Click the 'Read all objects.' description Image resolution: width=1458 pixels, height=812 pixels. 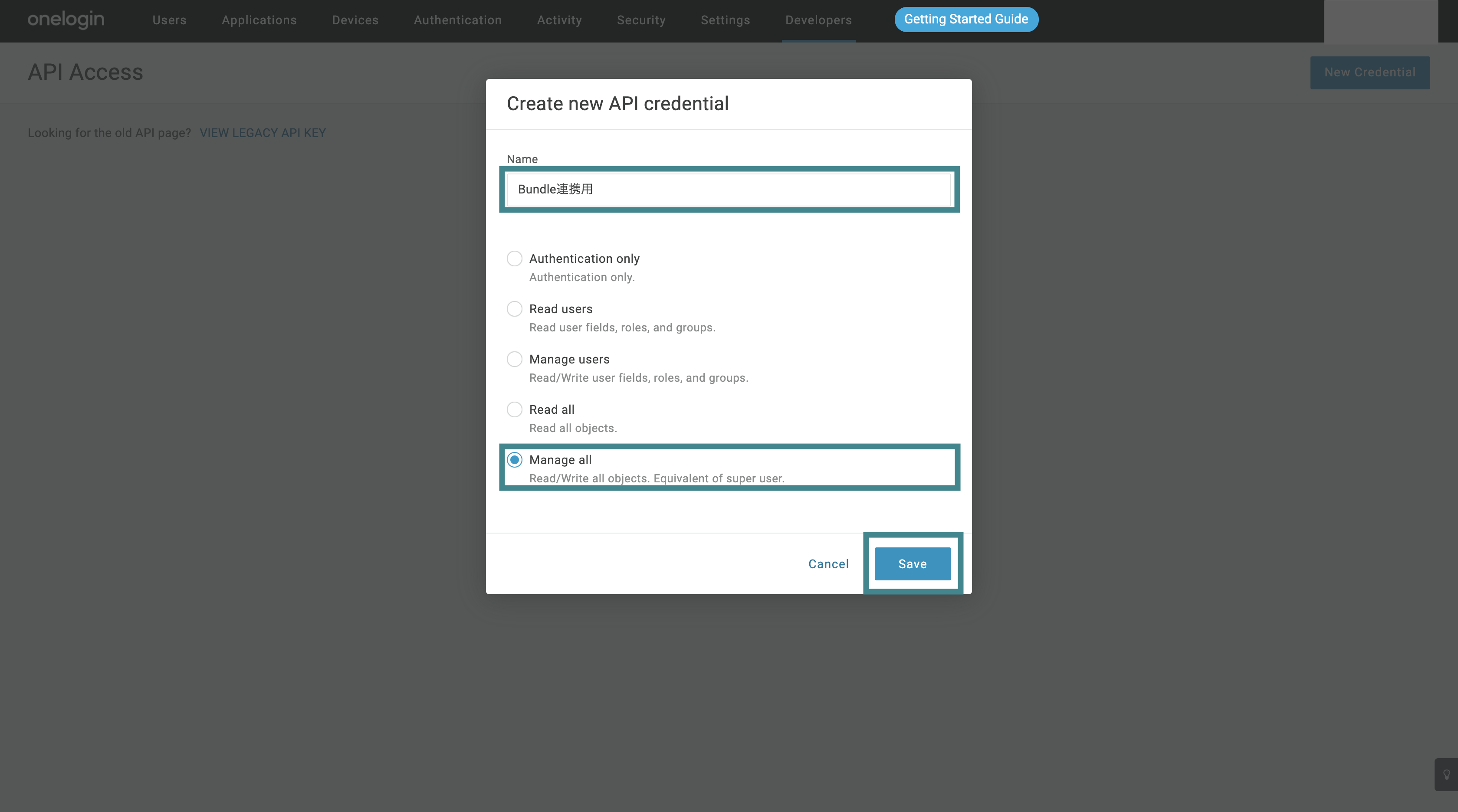coord(573,429)
